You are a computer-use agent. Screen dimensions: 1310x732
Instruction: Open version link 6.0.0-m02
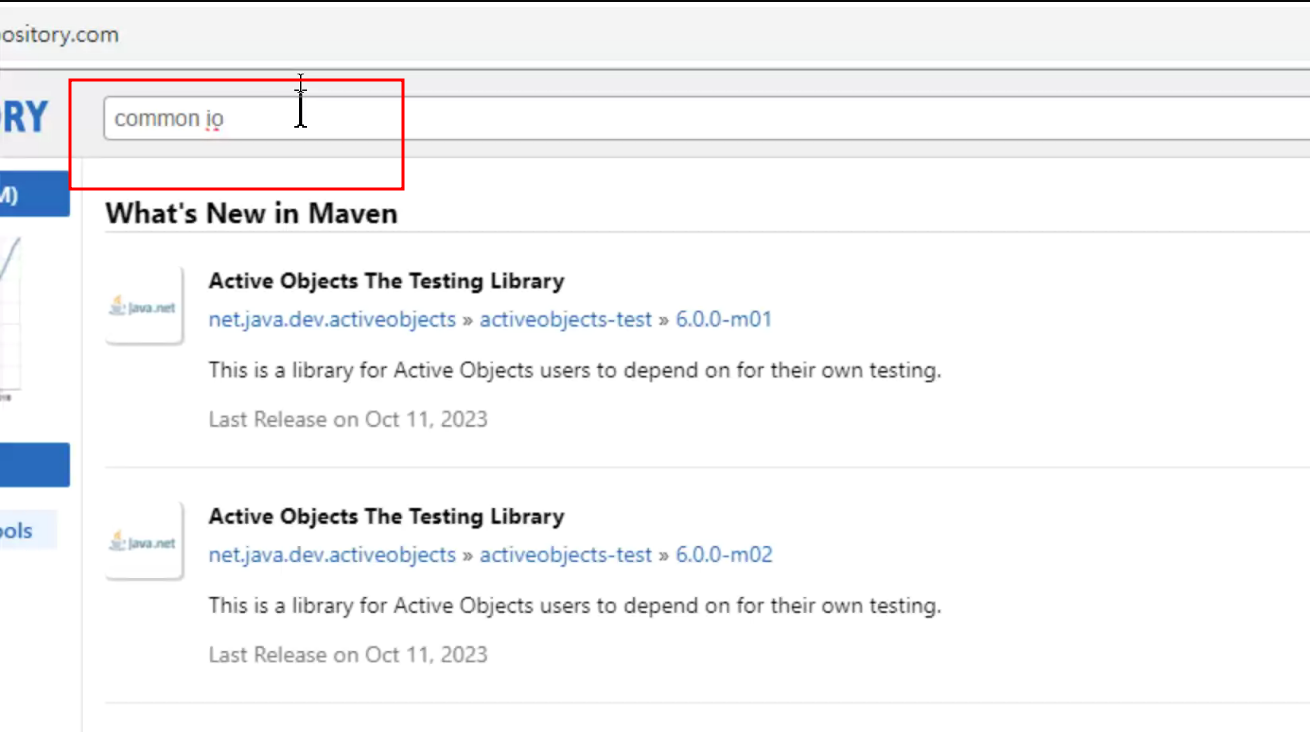tap(724, 555)
